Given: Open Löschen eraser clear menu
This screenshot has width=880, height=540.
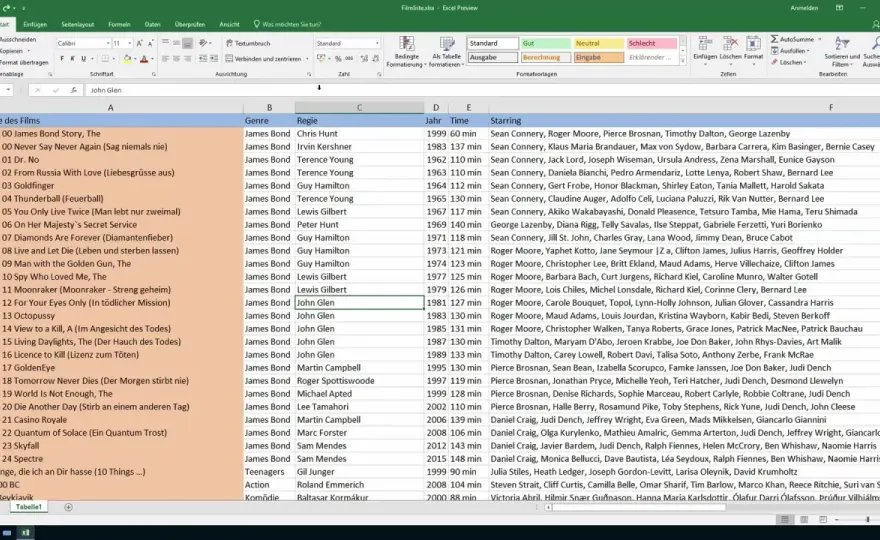Looking at the screenshot, I should tap(789, 62).
